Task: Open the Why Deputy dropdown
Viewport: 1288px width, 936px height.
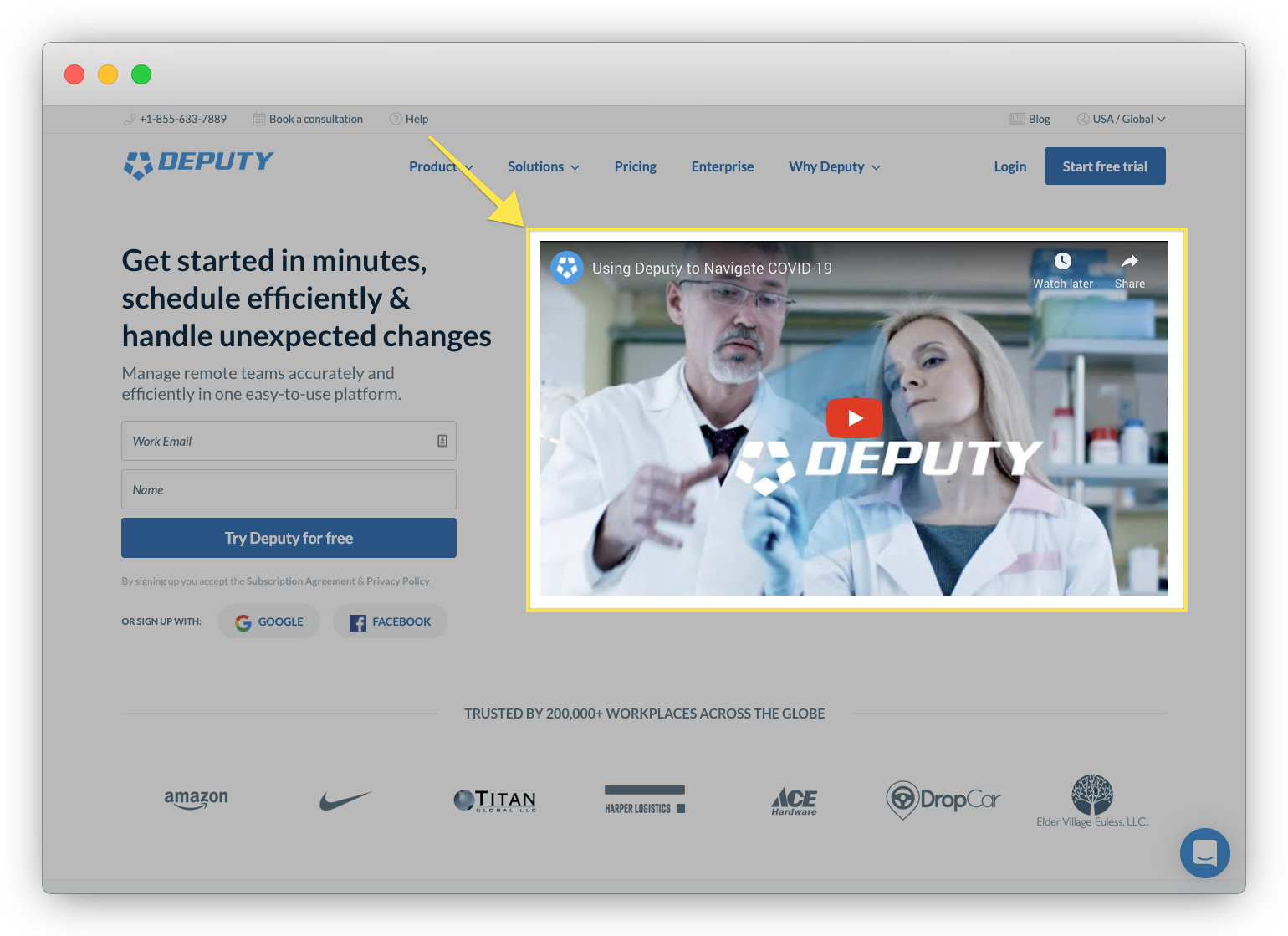Action: [x=834, y=166]
